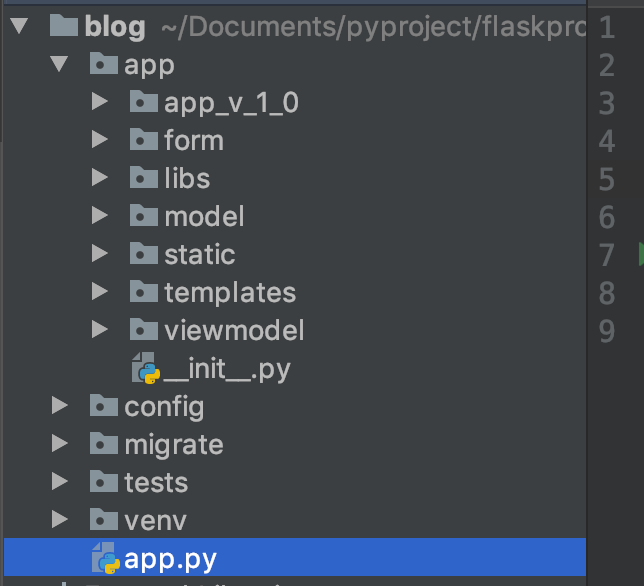
Task: Expand the form folder arrow
Action: [98, 140]
